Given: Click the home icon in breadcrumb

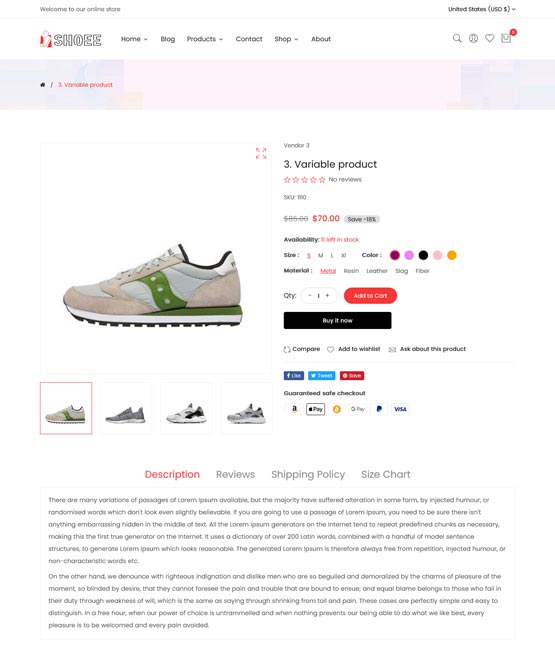Looking at the screenshot, I should pyautogui.click(x=42, y=85).
